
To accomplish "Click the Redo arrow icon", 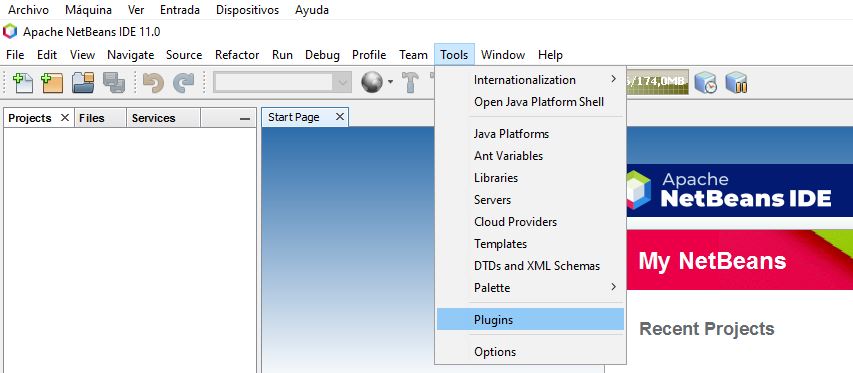I will click(x=183, y=83).
